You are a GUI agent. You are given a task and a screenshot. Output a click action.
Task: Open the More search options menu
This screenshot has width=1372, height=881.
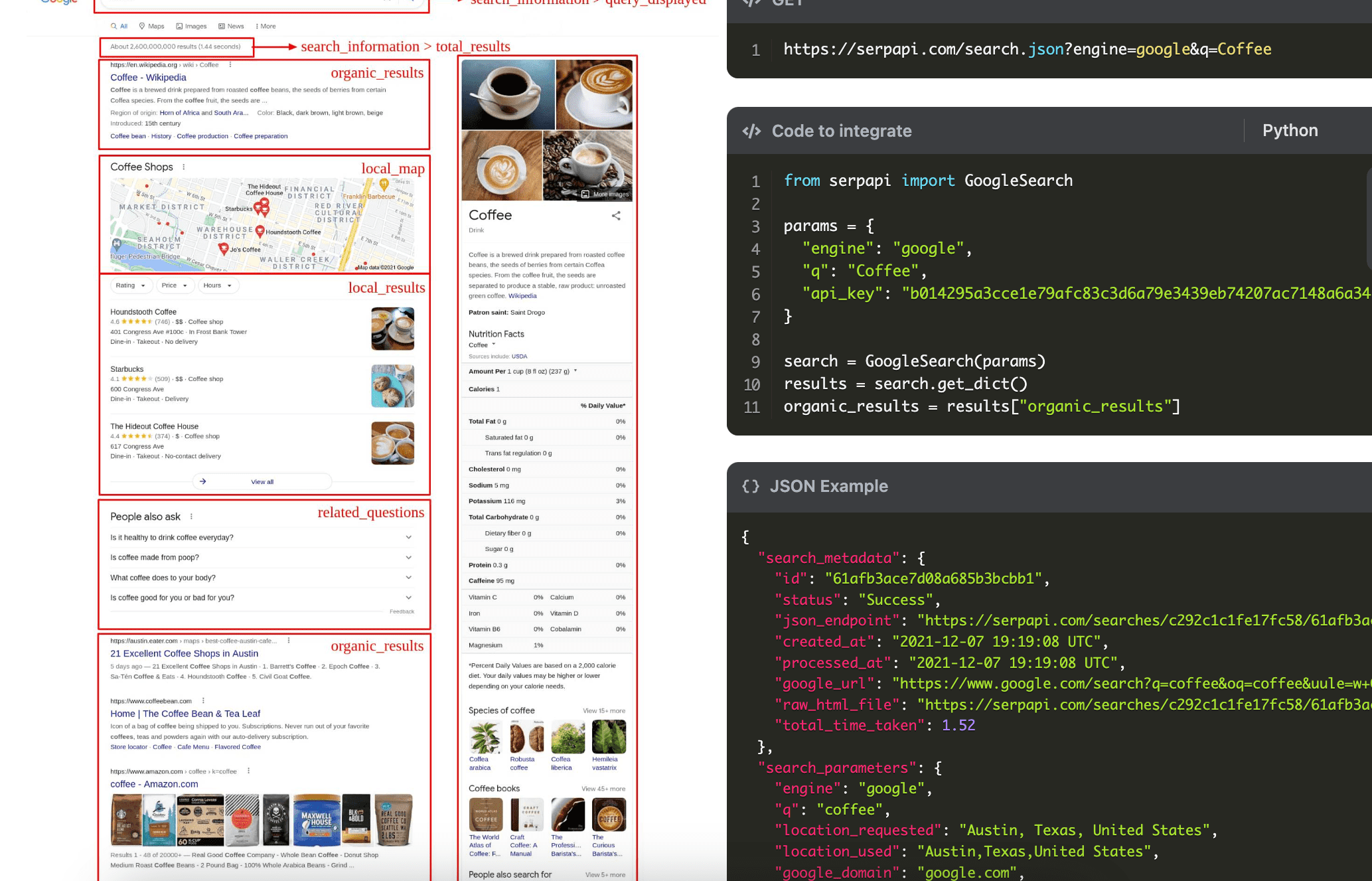click(x=266, y=27)
